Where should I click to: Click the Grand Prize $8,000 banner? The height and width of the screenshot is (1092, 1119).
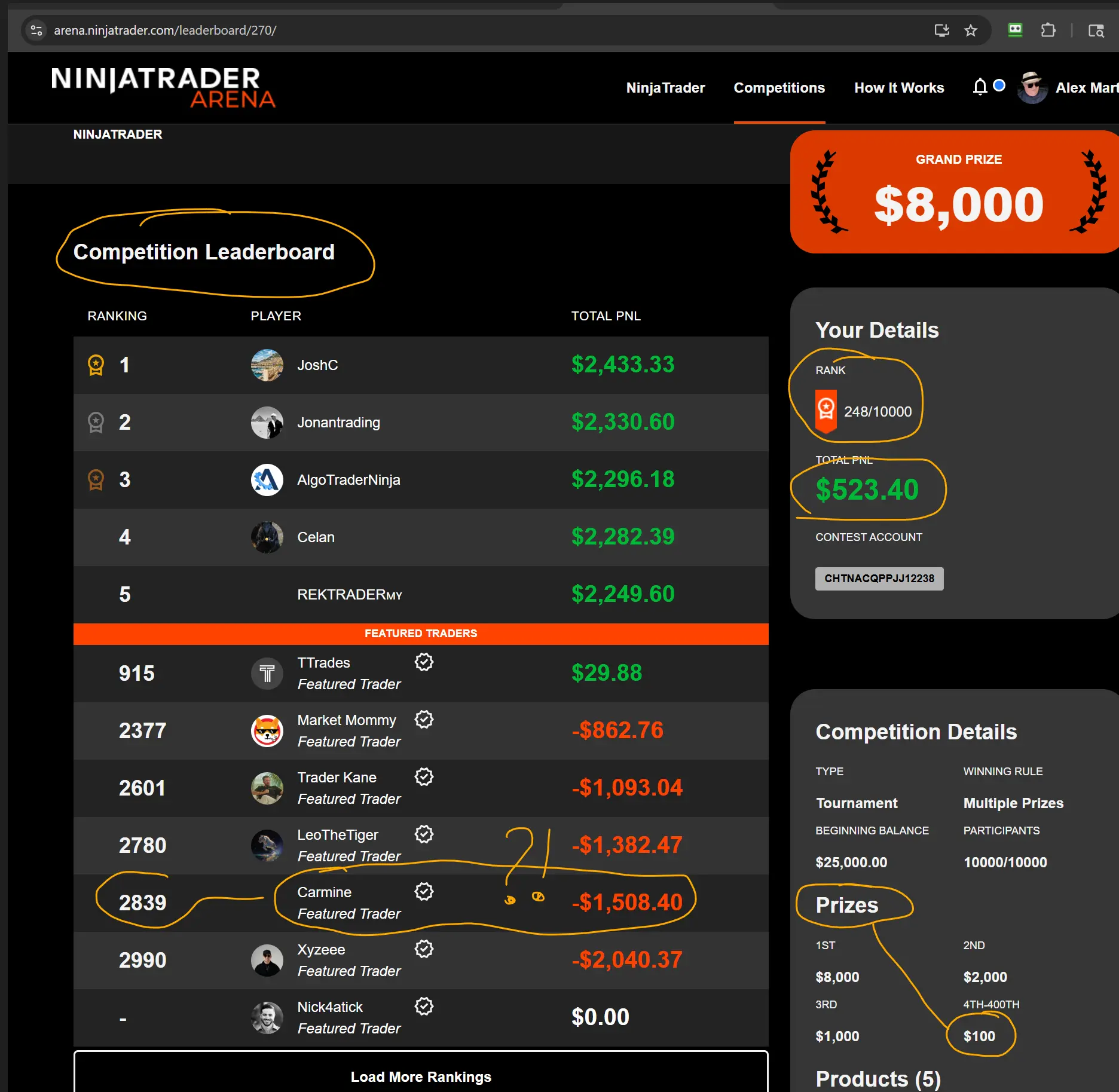[x=955, y=192]
